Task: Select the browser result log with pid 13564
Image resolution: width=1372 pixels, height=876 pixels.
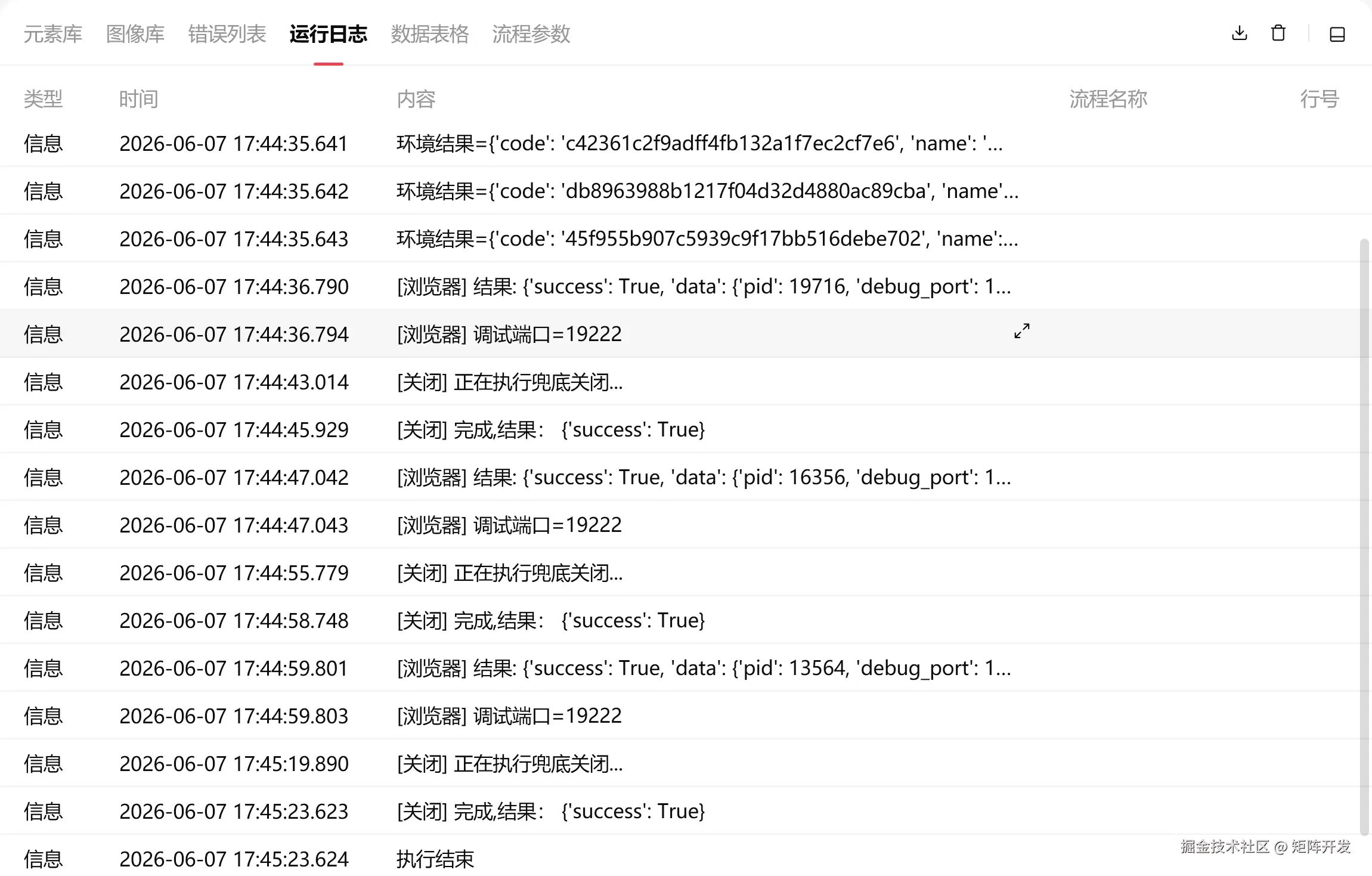Action: (x=686, y=668)
